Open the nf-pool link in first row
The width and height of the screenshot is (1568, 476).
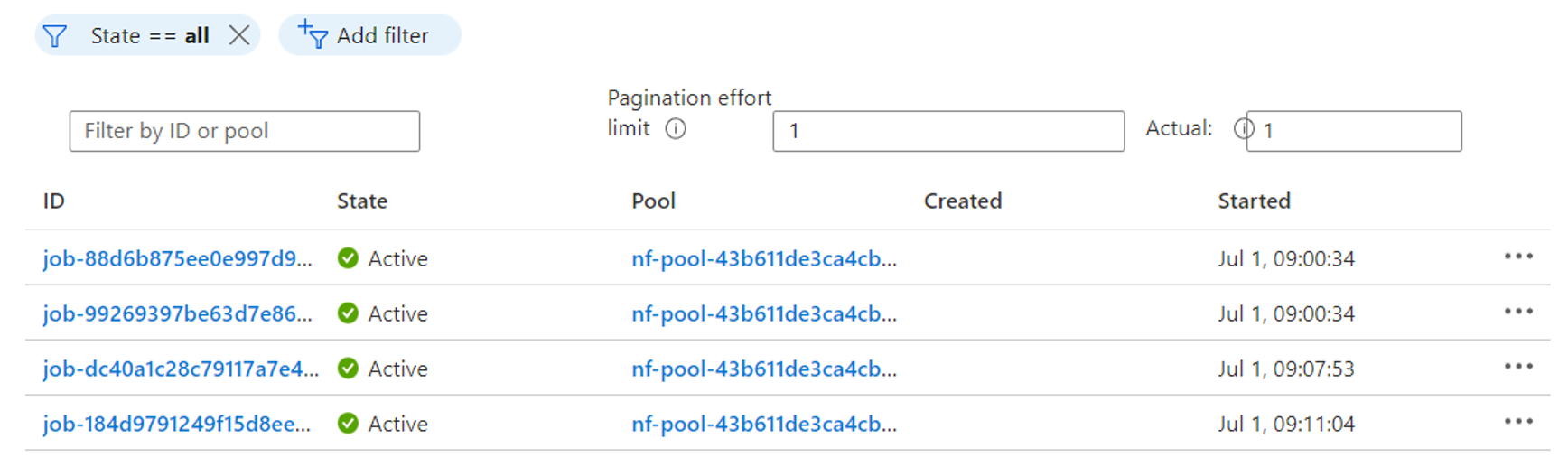click(763, 258)
